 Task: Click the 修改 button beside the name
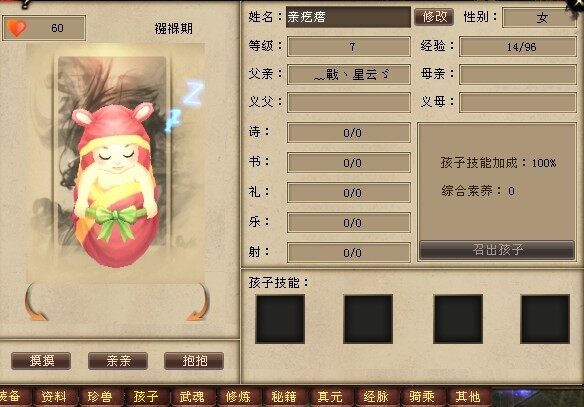[434, 17]
